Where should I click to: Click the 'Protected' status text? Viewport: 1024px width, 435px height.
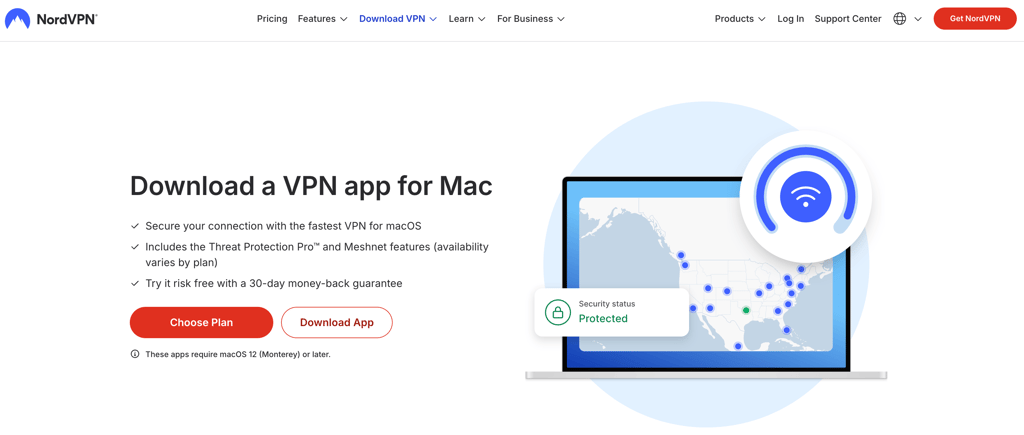coord(603,319)
